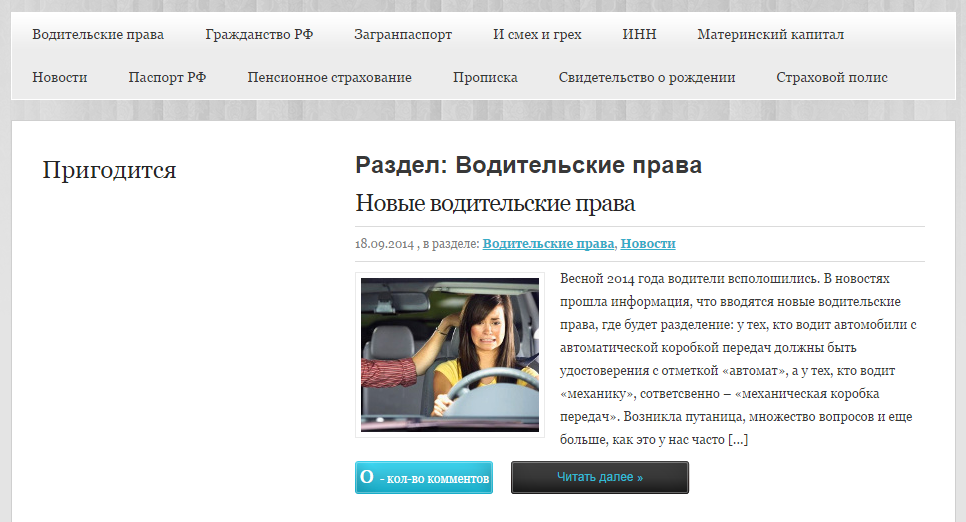The image size is (966, 522).
Task: Go to Прописка section
Action: (485, 78)
